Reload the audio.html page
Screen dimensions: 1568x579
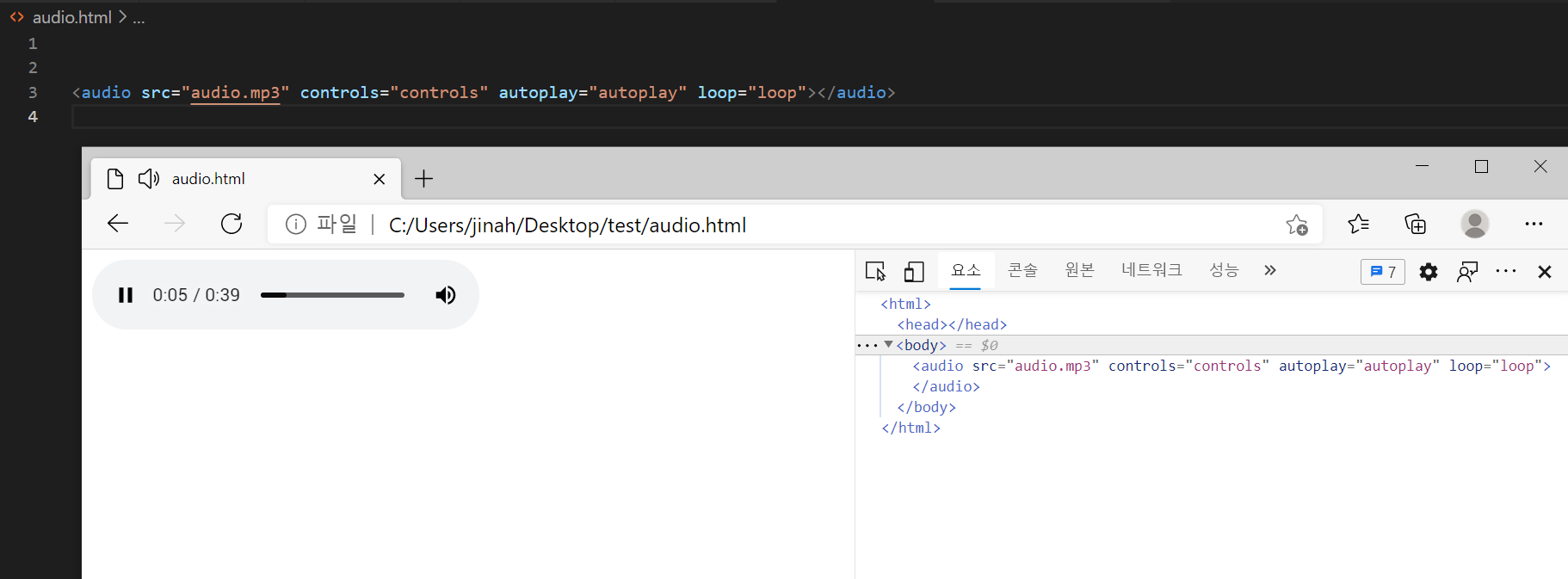click(231, 224)
